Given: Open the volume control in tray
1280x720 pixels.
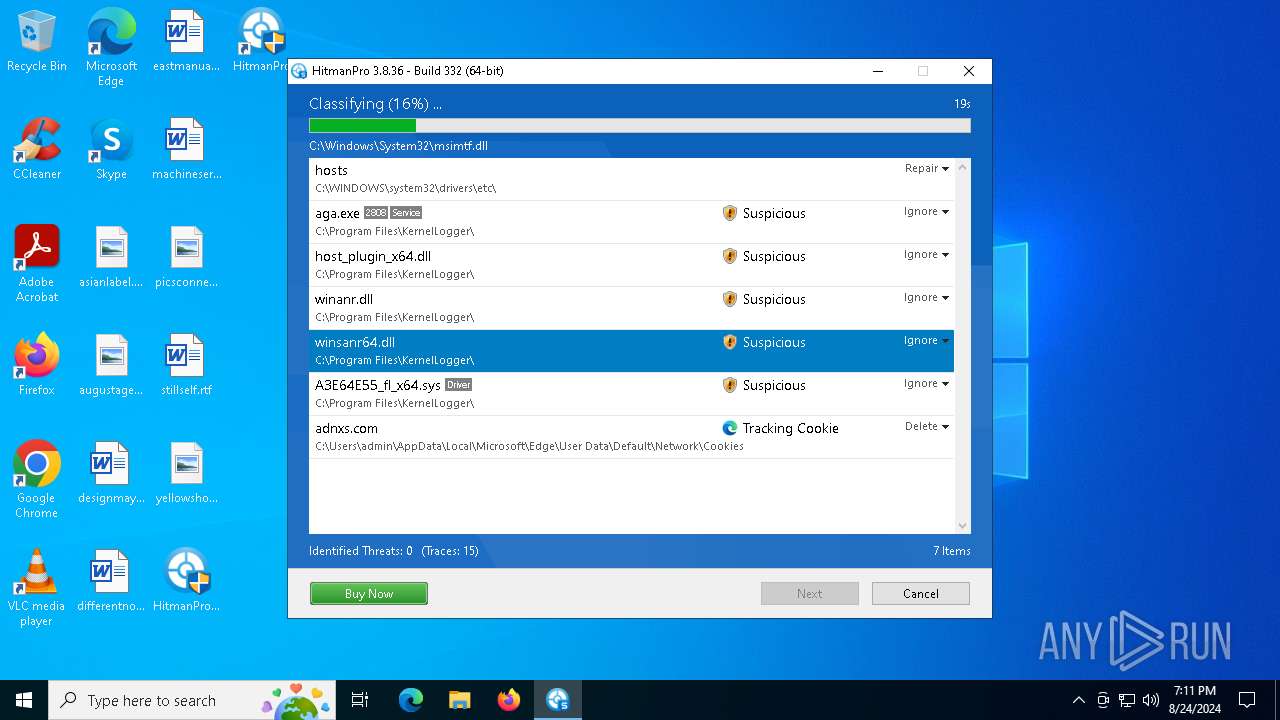Looking at the screenshot, I should click(x=1151, y=700).
